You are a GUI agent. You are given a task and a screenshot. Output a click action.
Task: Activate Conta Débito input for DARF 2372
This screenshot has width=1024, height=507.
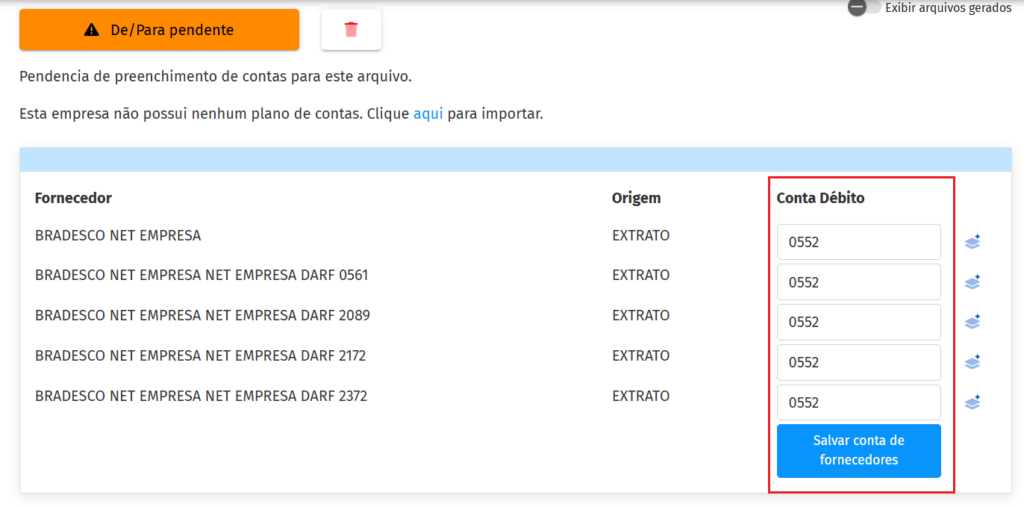858,402
